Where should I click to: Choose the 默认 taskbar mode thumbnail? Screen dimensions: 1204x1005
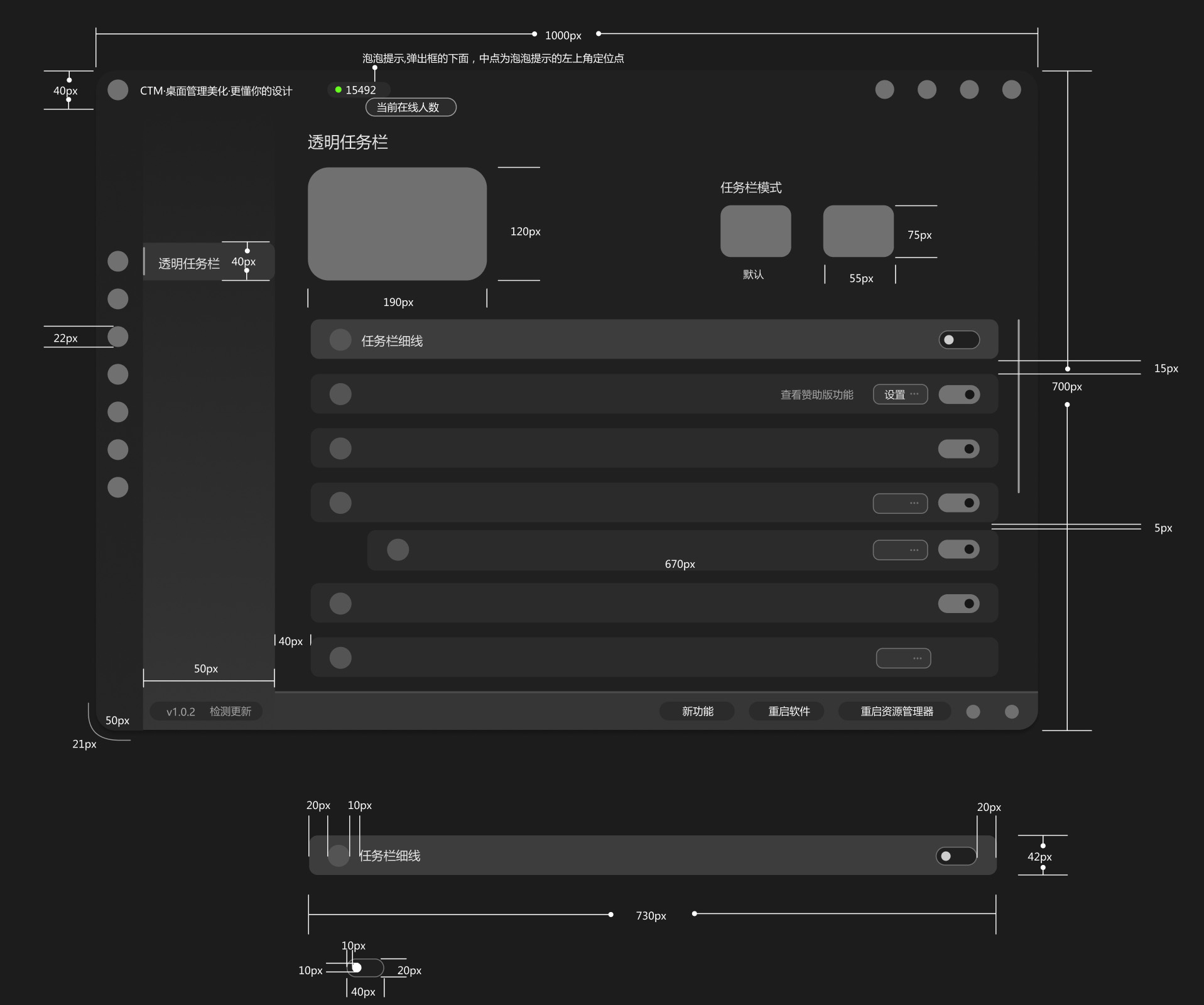click(x=755, y=231)
